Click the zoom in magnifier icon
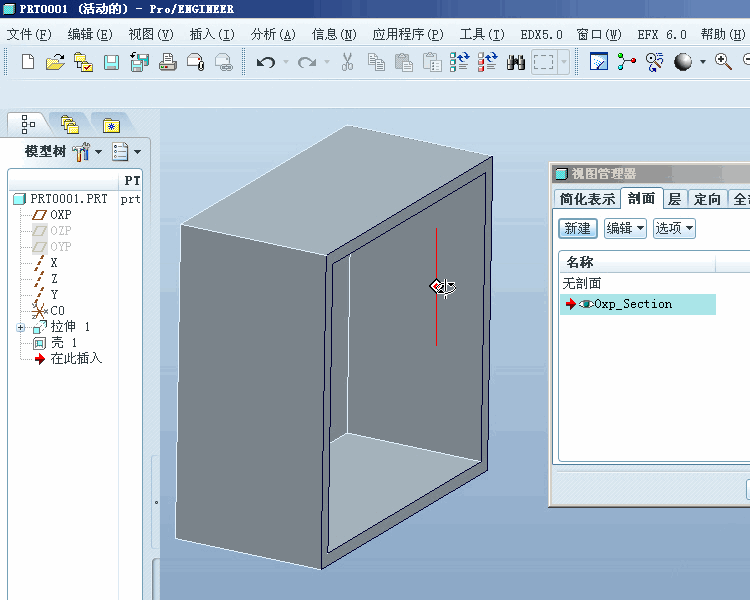 coord(723,62)
